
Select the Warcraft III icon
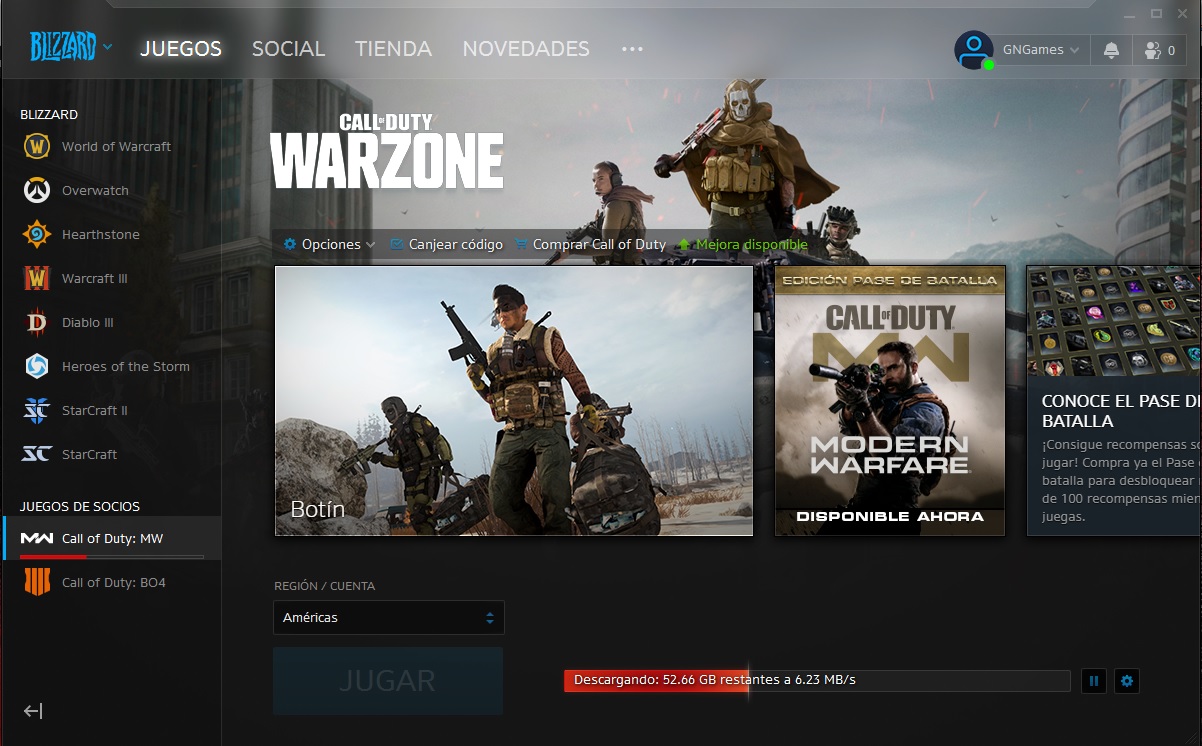pos(36,278)
